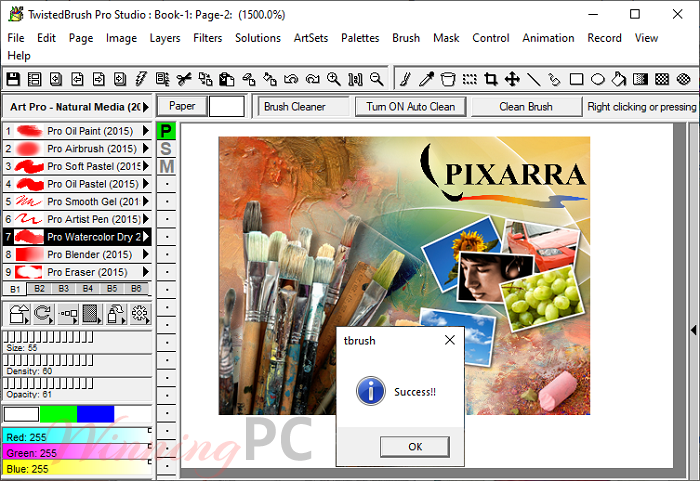Close the tbrush Success dialog
This screenshot has width=700, height=481.
pos(450,340)
